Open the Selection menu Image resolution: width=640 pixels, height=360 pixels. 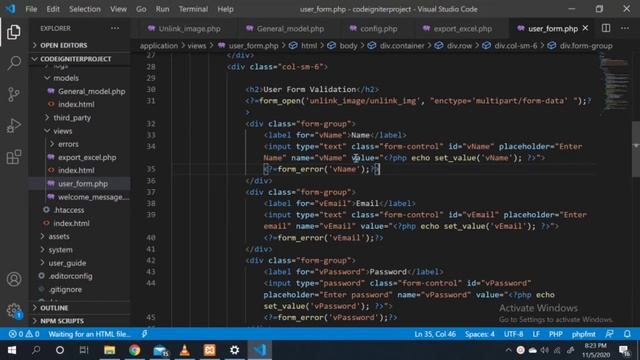(84, 9)
